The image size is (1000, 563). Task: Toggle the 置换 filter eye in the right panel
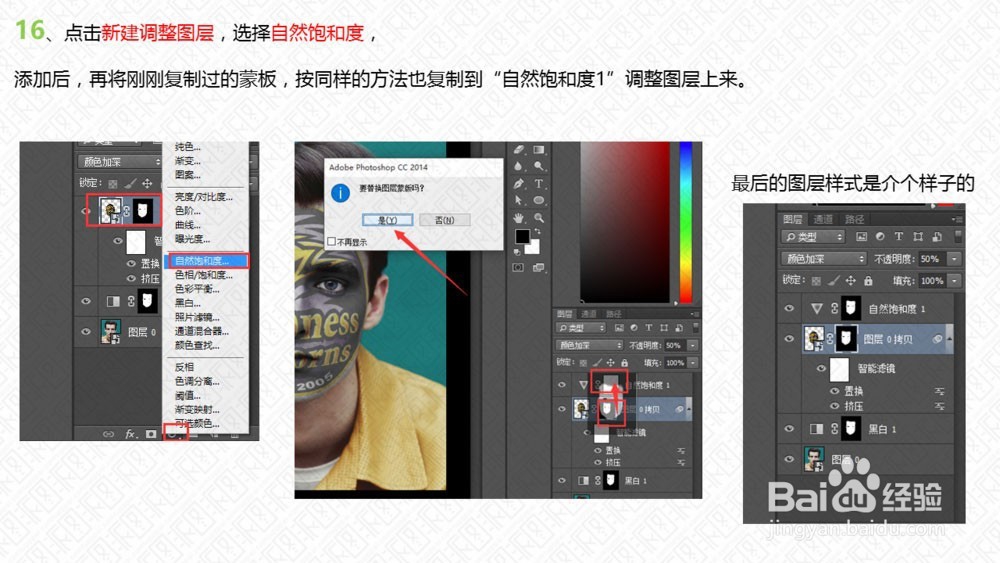tap(835, 391)
